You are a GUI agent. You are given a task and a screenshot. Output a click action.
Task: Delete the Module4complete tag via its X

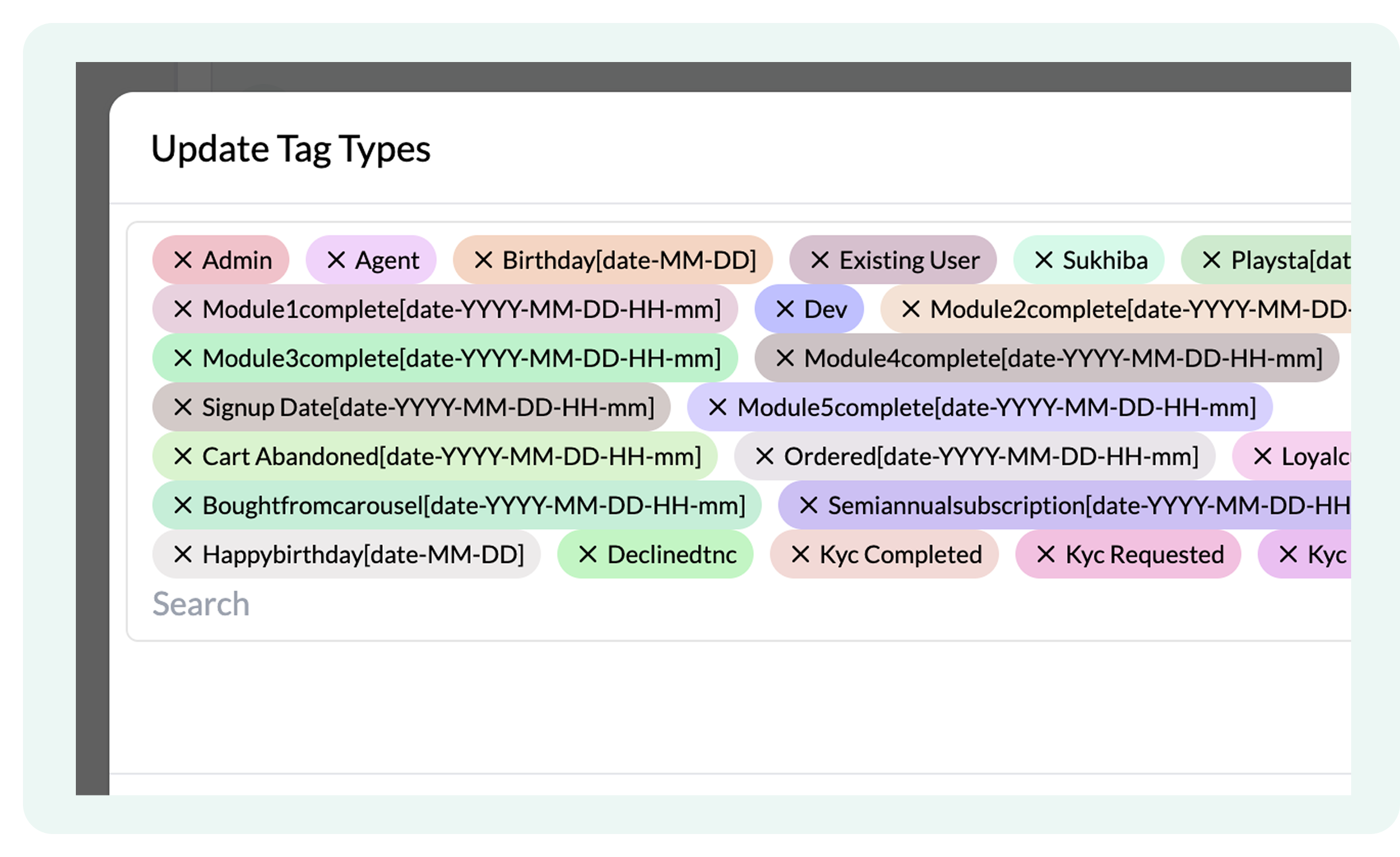click(x=785, y=358)
